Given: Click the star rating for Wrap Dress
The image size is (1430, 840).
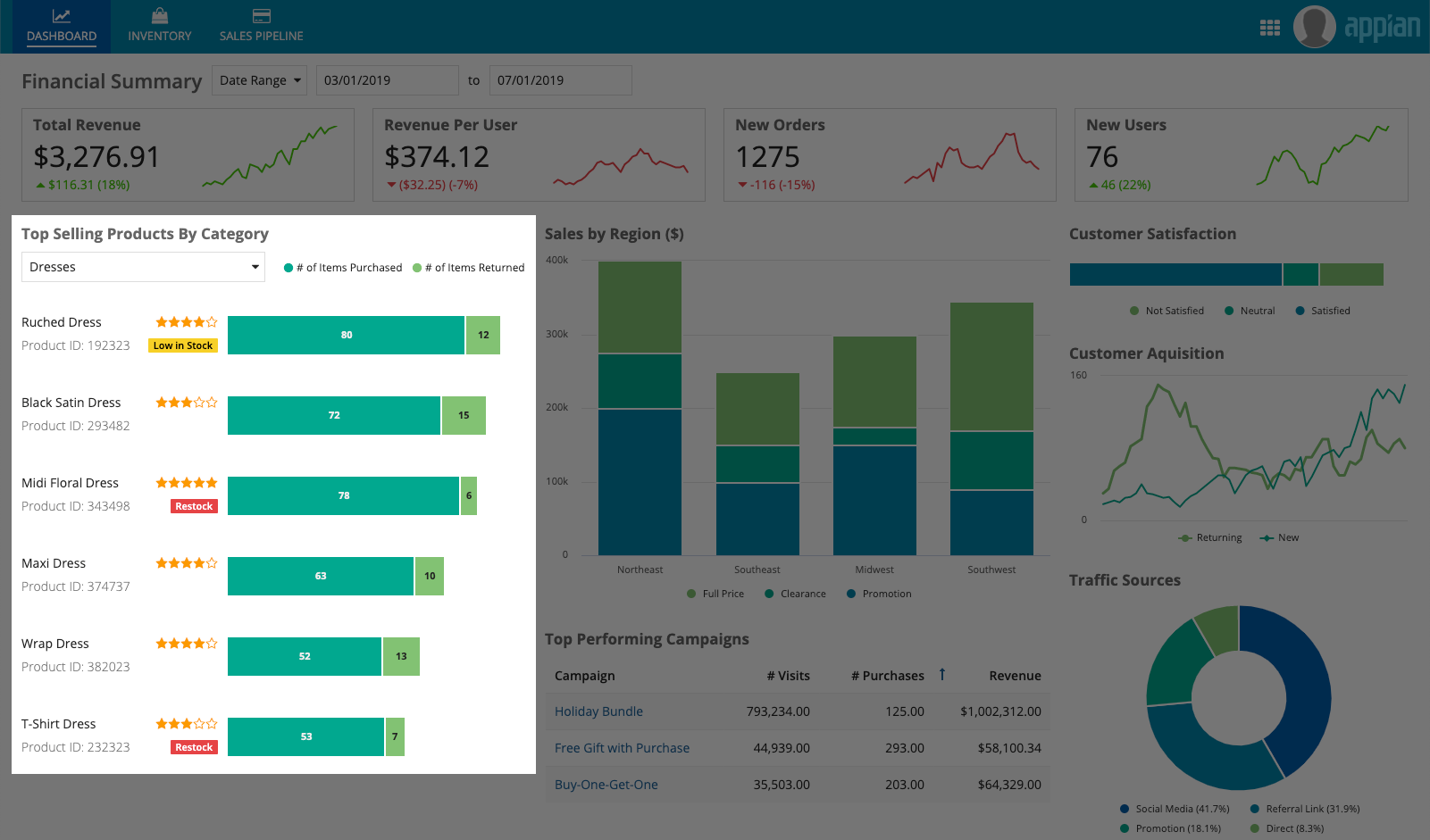Looking at the screenshot, I should coord(186,644).
